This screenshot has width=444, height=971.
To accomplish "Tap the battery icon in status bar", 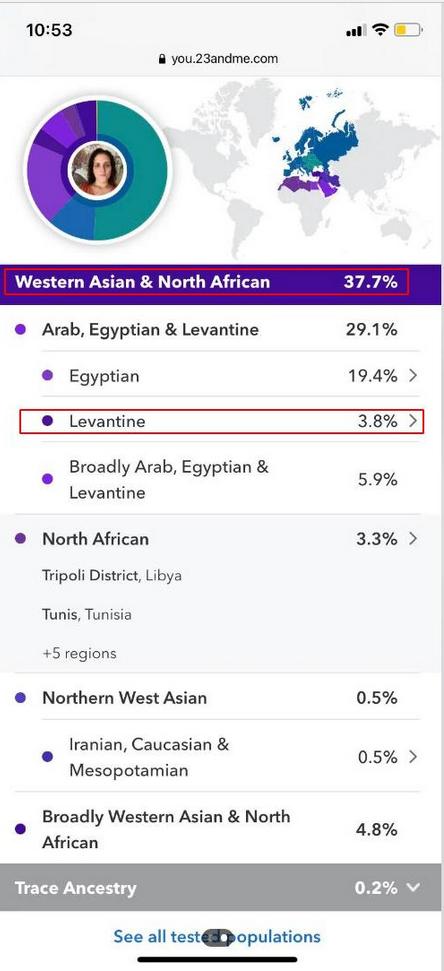I will click(408, 30).
